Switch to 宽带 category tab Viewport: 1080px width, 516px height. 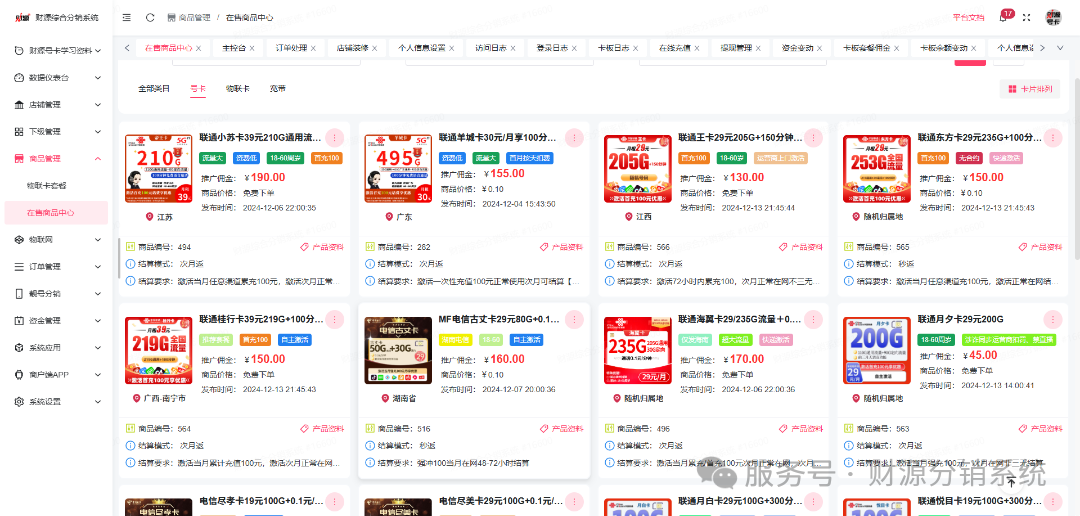click(x=278, y=89)
